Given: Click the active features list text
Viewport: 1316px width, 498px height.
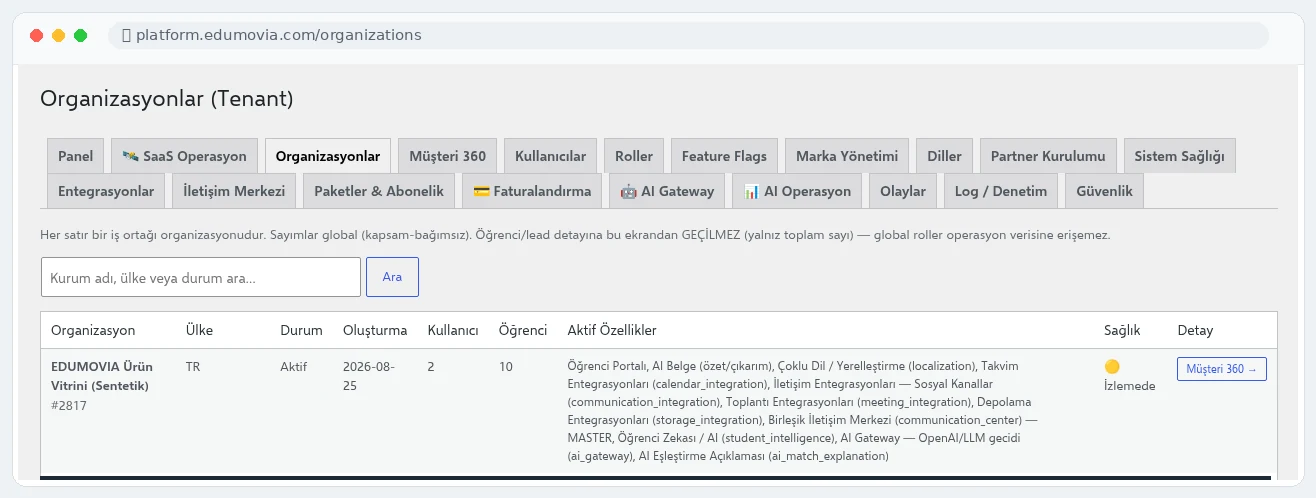Looking at the screenshot, I should click(x=803, y=411).
